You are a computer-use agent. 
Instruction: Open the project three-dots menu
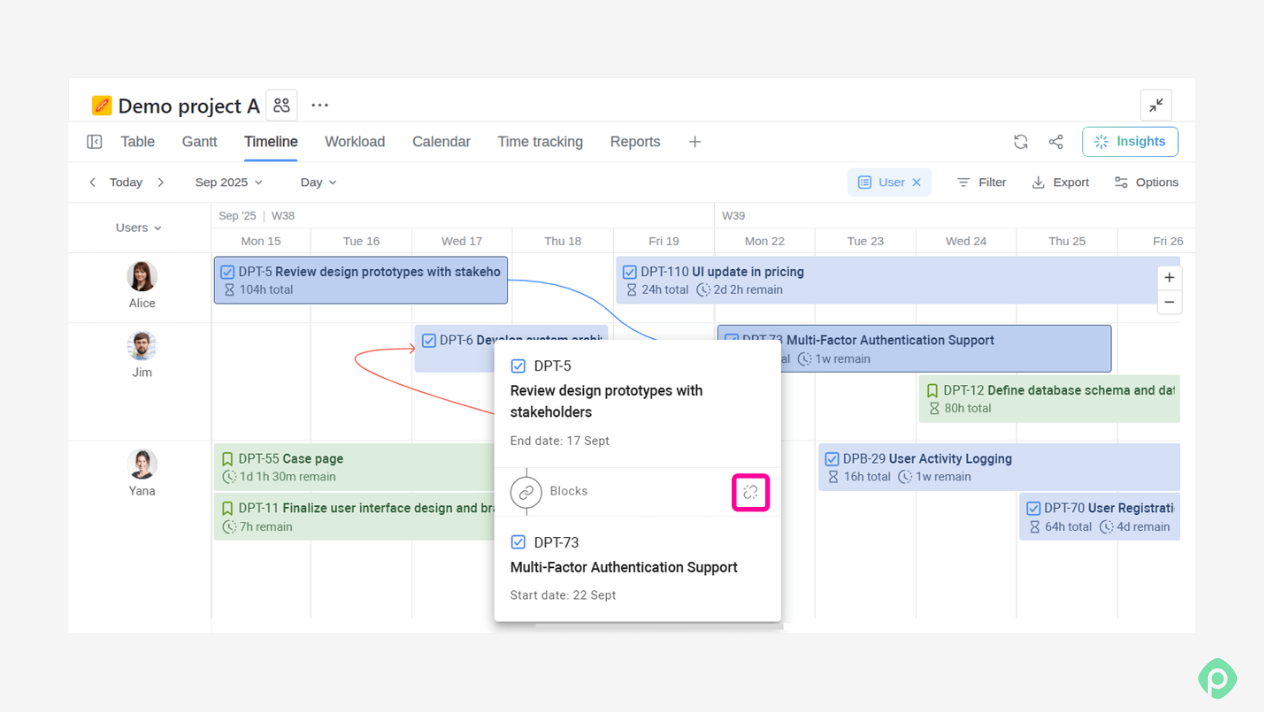point(320,105)
